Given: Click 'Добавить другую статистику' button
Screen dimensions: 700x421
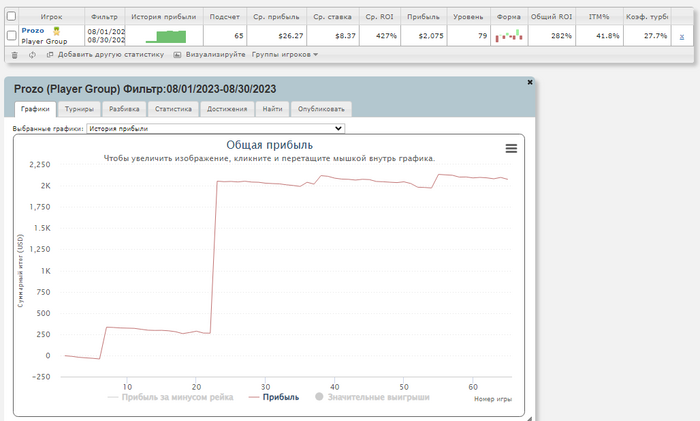Looking at the screenshot, I should tap(105, 54).
